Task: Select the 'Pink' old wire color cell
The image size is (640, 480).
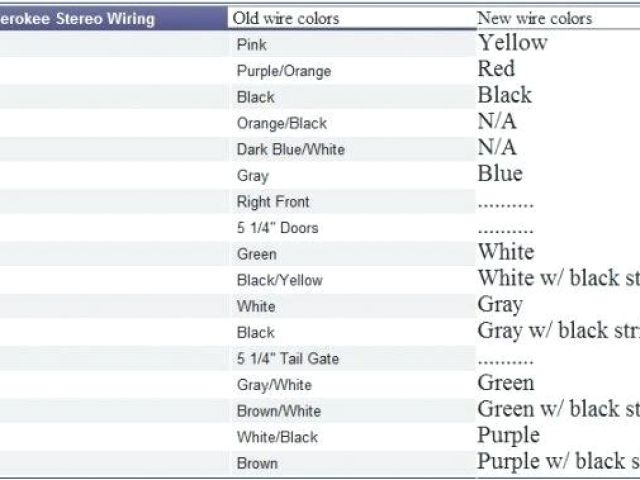Action: [x=252, y=45]
